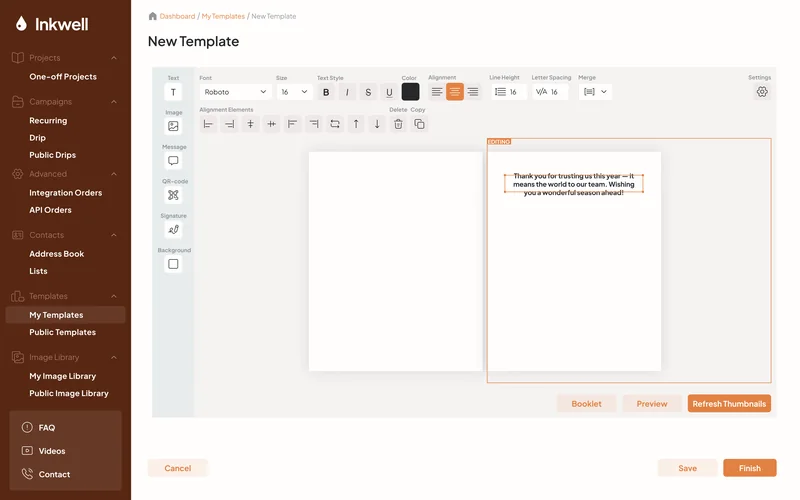
Task: Go to home via breadcrumb icon
Action: (x=152, y=16)
